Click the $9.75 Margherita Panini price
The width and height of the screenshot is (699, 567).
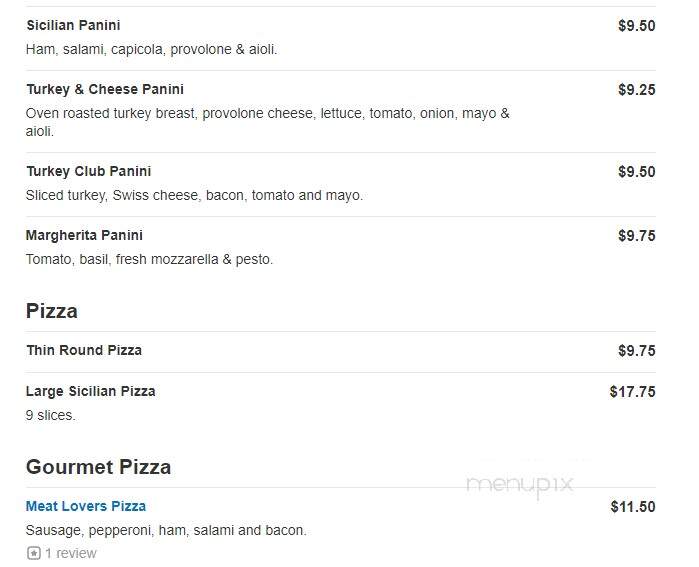click(x=637, y=236)
